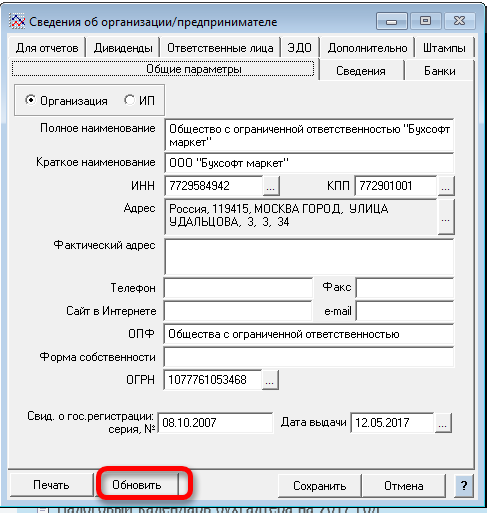Click the Сохранить button
The width and height of the screenshot is (487, 513).
pyautogui.click(x=320, y=486)
